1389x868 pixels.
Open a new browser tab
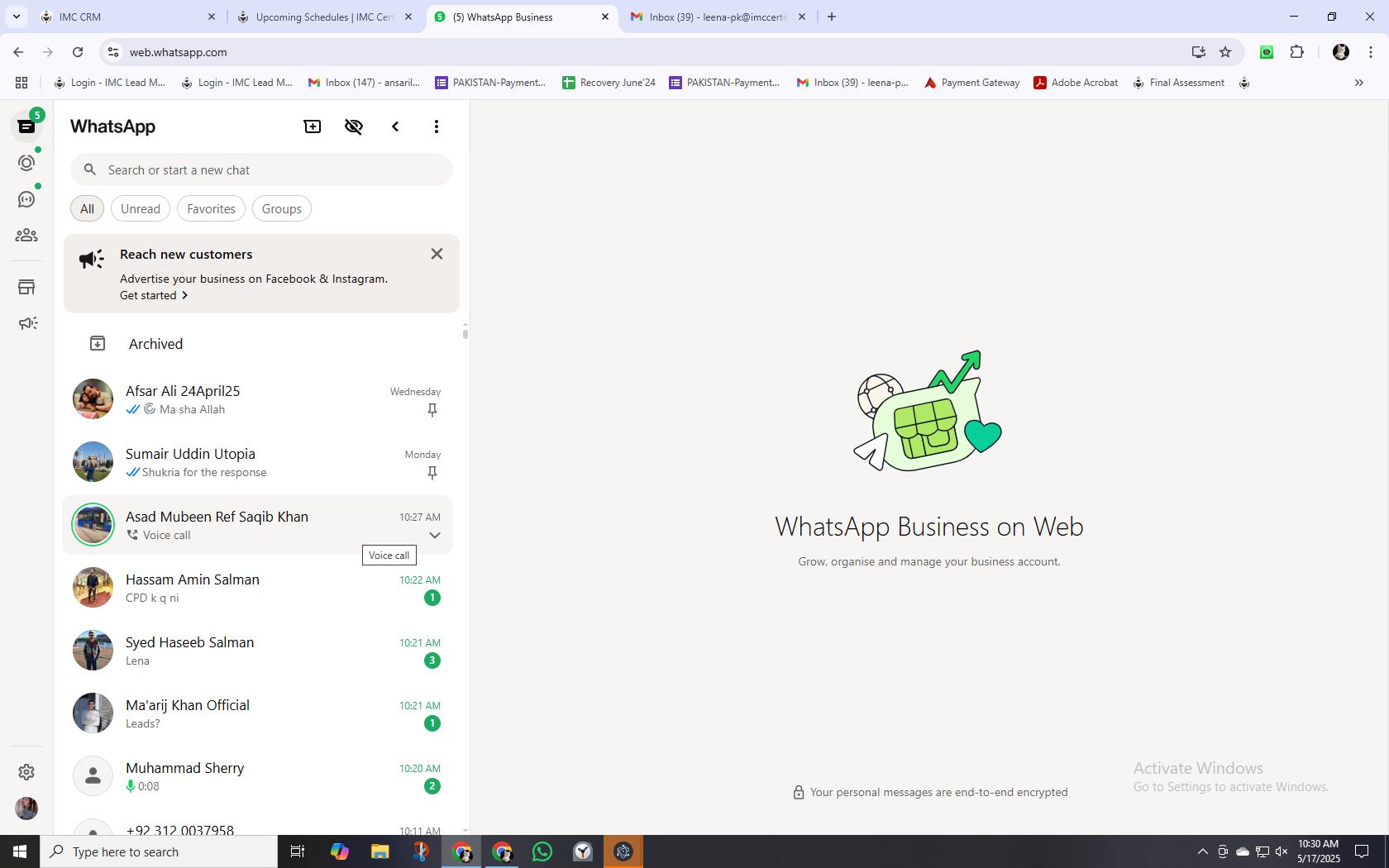(x=832, y=17)
